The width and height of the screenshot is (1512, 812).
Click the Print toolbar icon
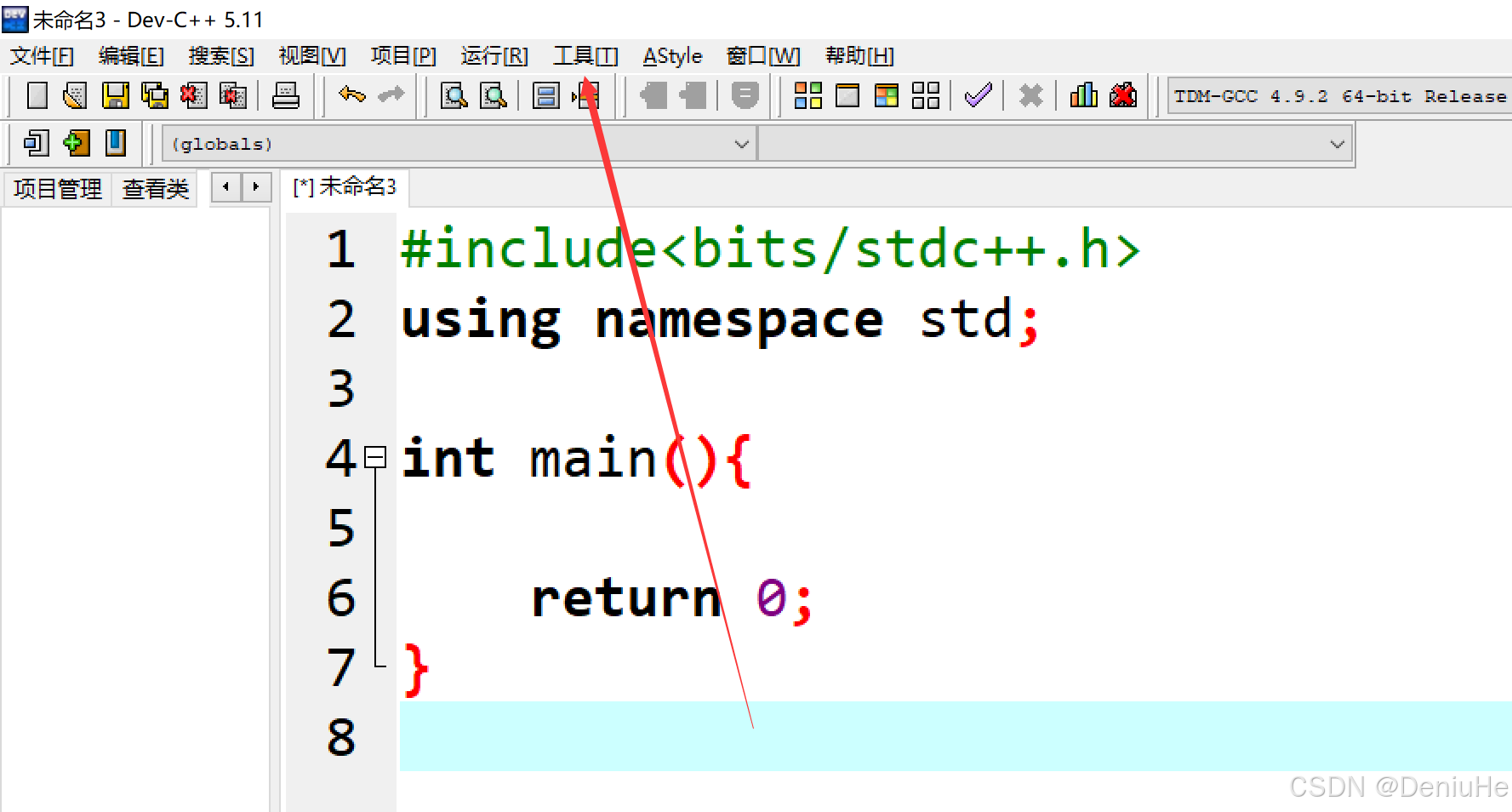pos(286,95)
